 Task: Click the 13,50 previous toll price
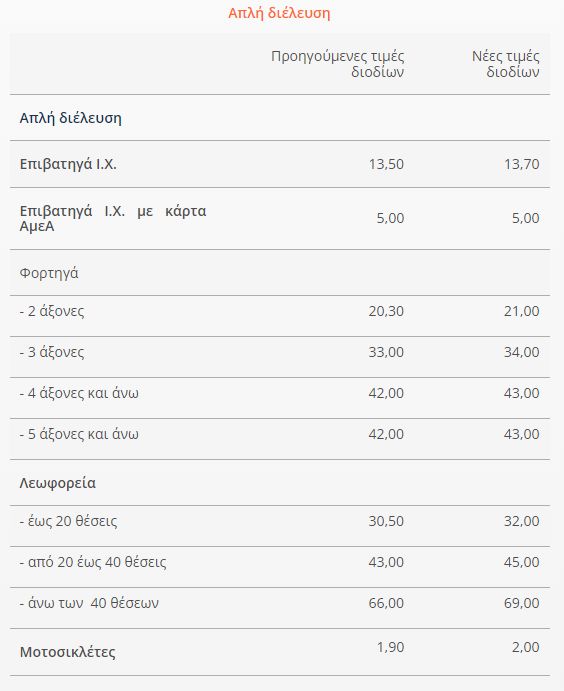tap(386, 164)
